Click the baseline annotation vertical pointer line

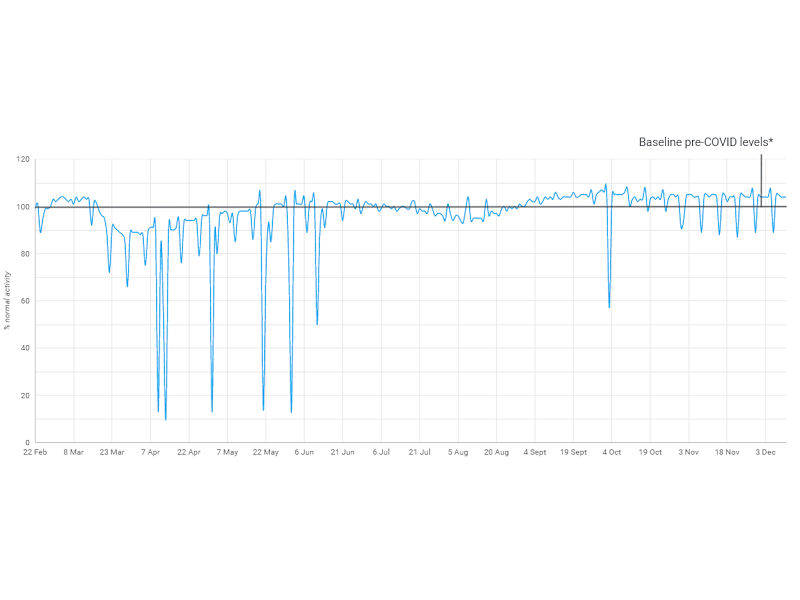click(761, 180)
